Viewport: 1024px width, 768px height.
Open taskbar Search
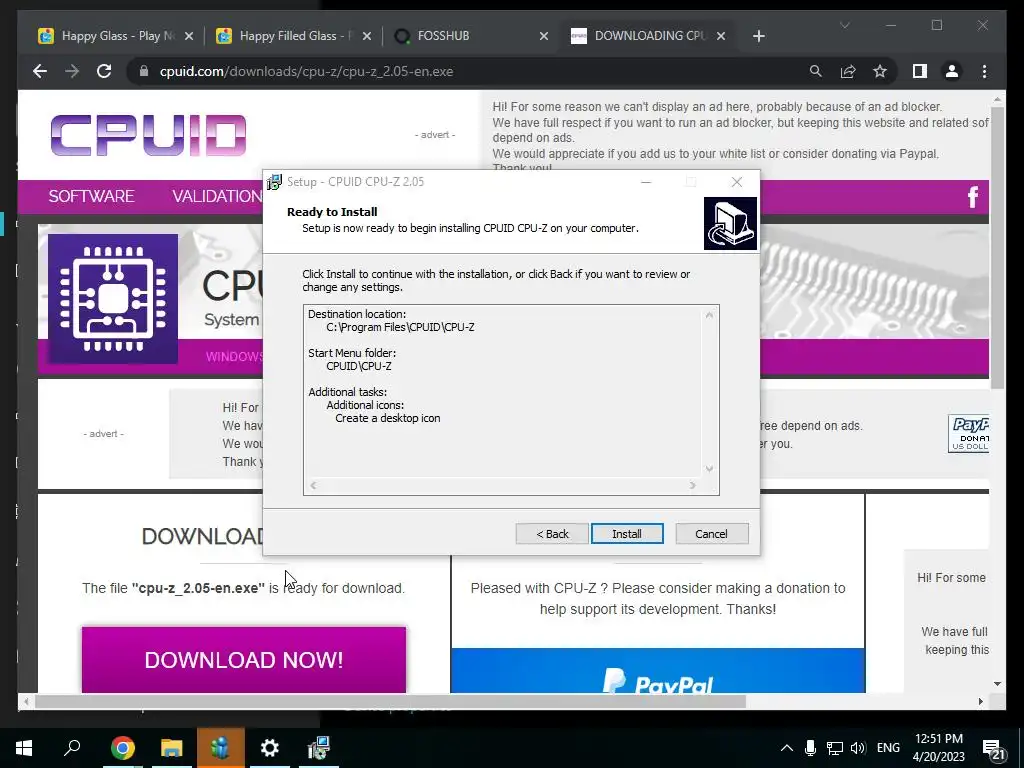72,748
